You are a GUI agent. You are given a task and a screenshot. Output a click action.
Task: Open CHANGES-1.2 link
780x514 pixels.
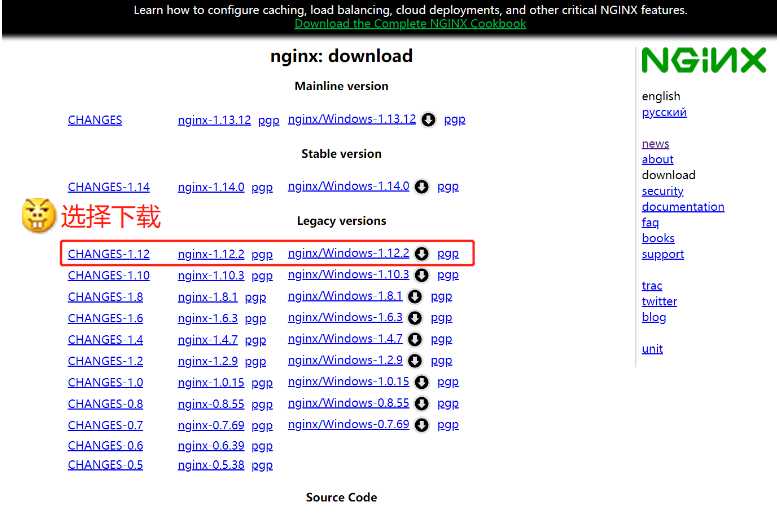click(x=105, y=361)
